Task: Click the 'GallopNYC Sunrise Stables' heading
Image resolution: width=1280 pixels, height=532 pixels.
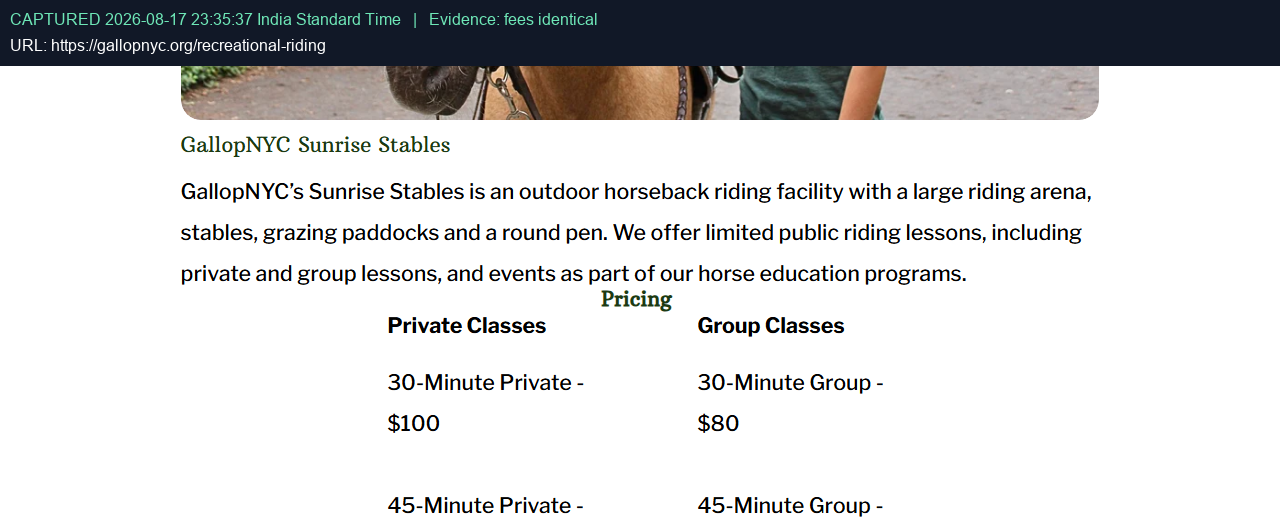Action: coord(315,145)
